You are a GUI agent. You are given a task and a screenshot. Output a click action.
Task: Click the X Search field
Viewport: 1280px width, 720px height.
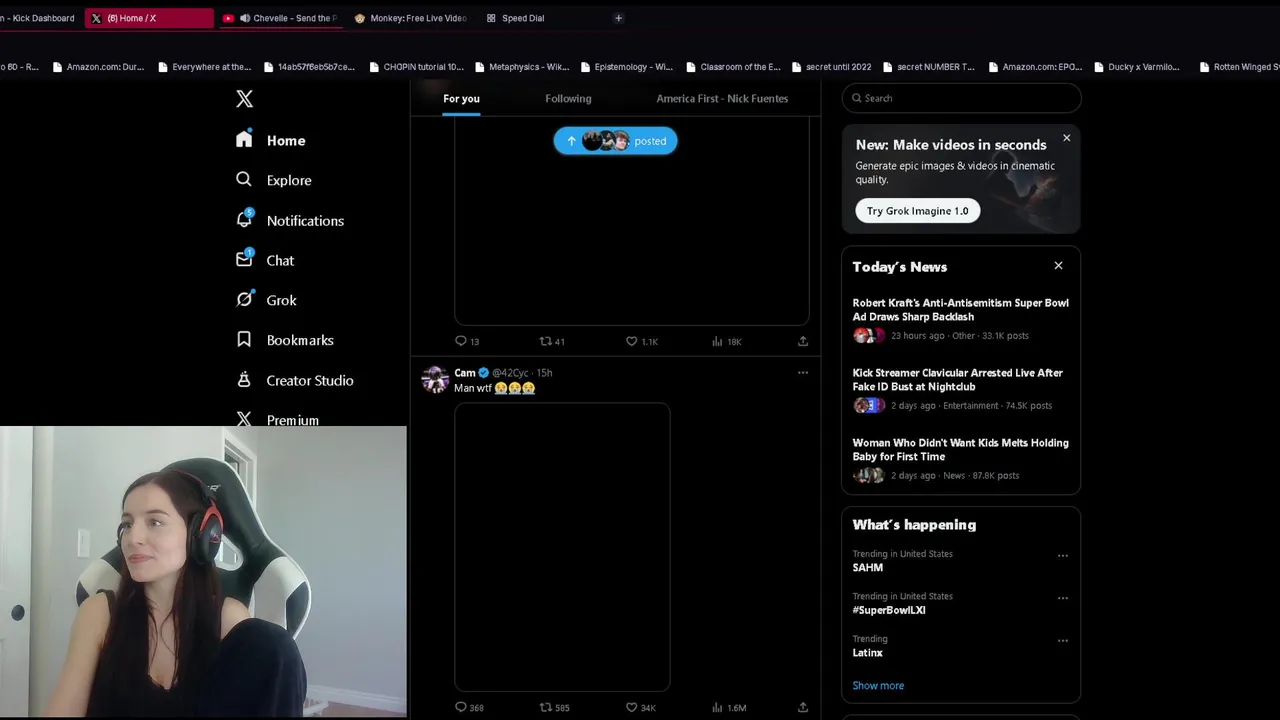961,98
